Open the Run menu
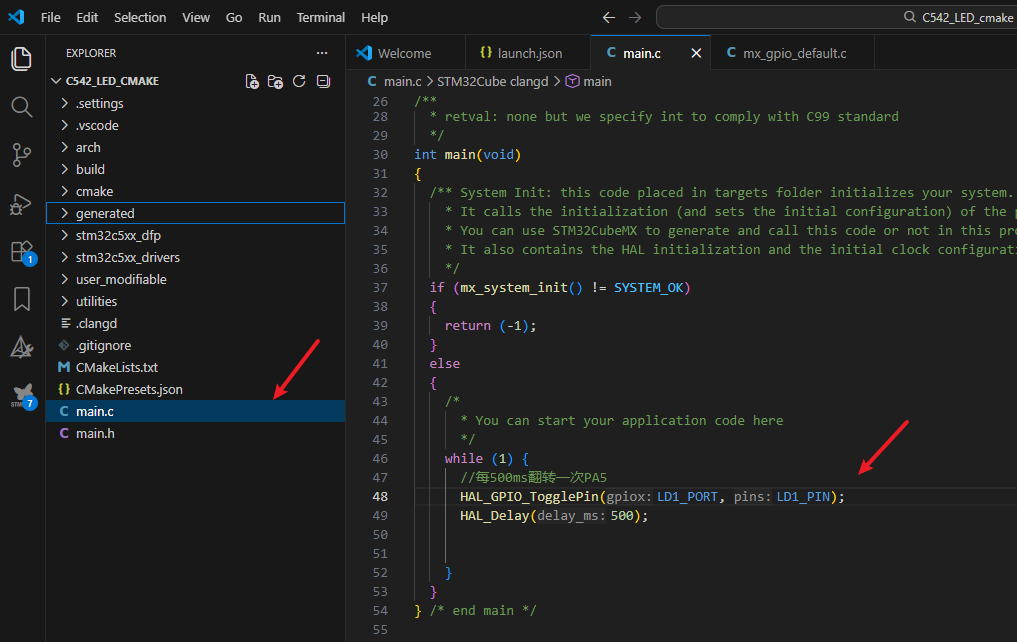1017x642 pixels. [269, 18]
